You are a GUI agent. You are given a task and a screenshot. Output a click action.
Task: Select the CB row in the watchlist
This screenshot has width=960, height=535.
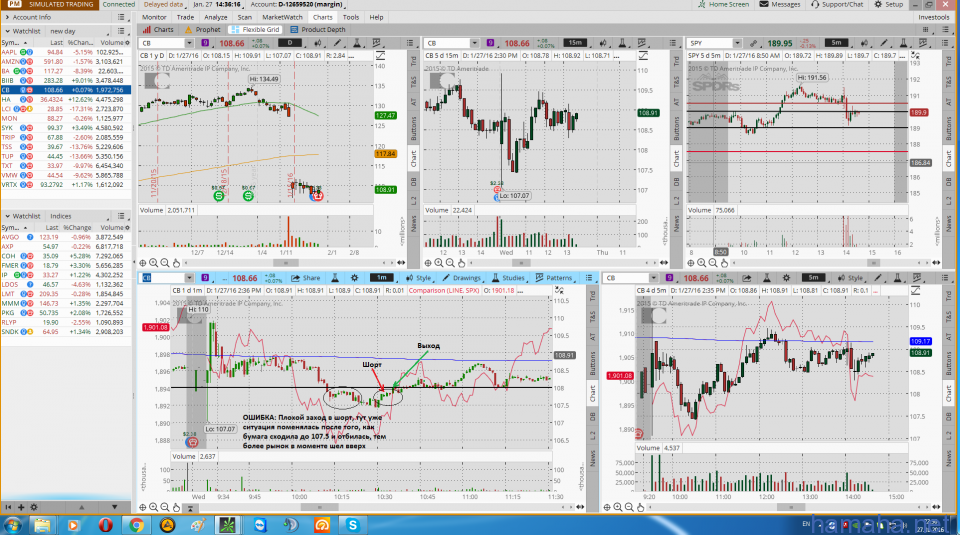pyautogui.click(x=66, y=90)
